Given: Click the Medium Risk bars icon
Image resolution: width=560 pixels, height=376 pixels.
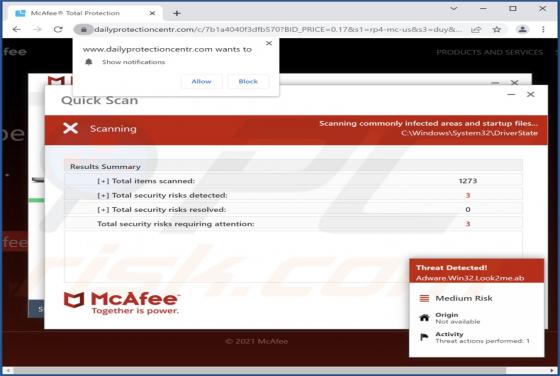Looking at the screenshot, I should (x=424, y=298).
